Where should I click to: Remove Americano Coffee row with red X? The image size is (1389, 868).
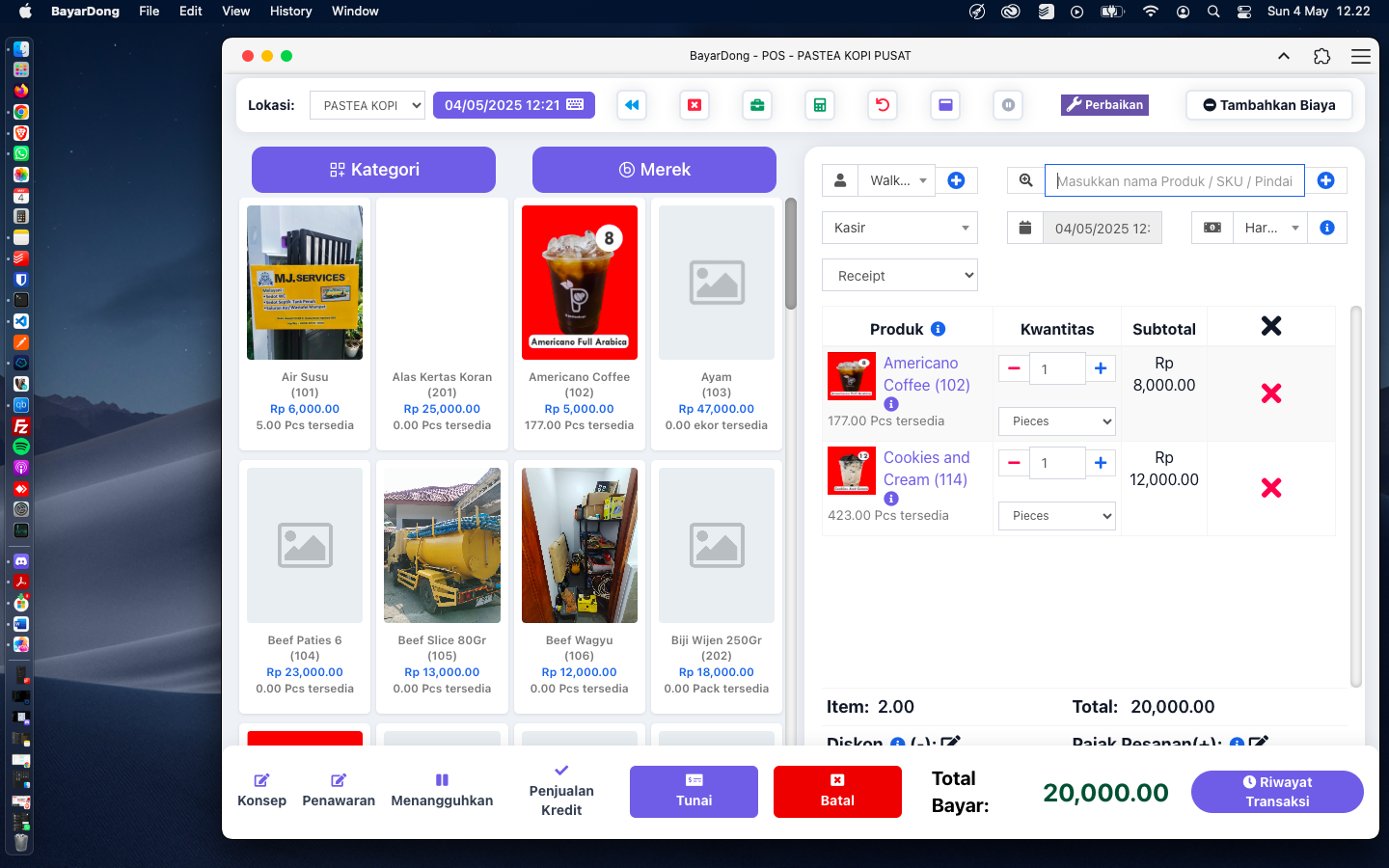click(x=1271, y=393)
